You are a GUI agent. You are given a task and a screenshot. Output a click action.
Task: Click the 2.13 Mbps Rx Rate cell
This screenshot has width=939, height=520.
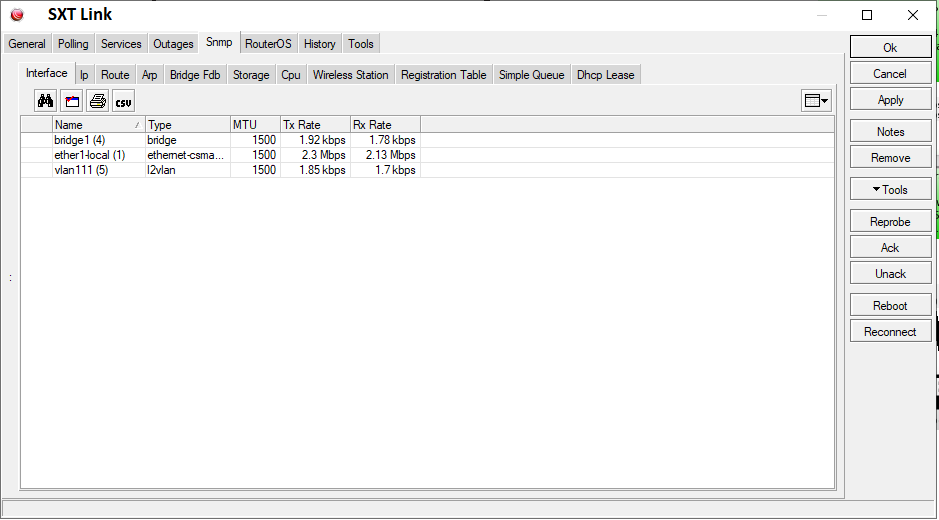pos(386,155)
